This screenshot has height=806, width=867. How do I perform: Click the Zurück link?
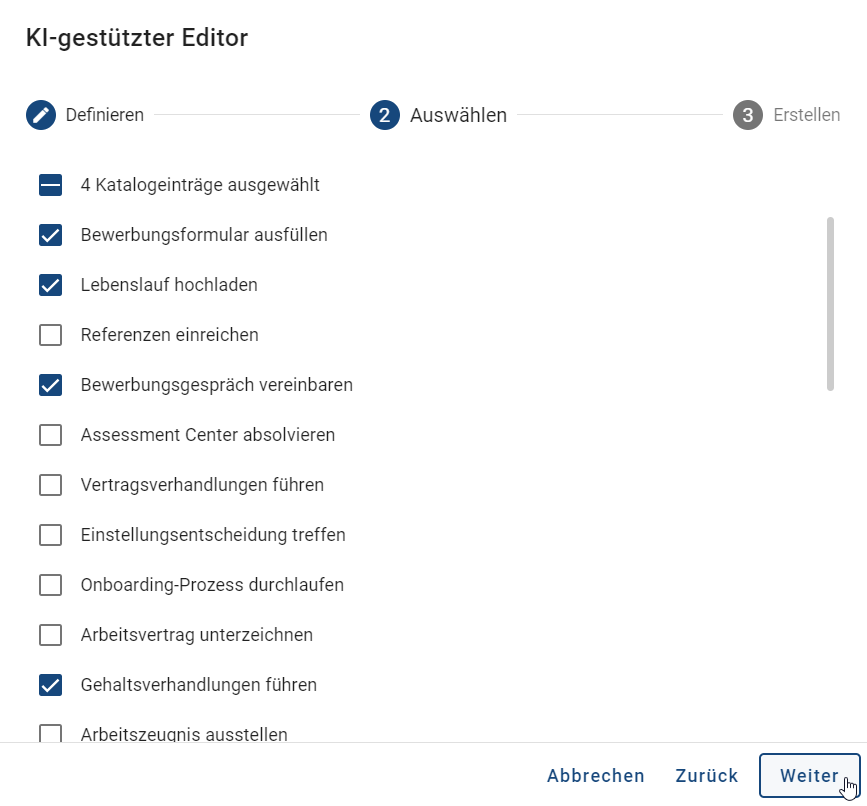(x=707, y=775)
